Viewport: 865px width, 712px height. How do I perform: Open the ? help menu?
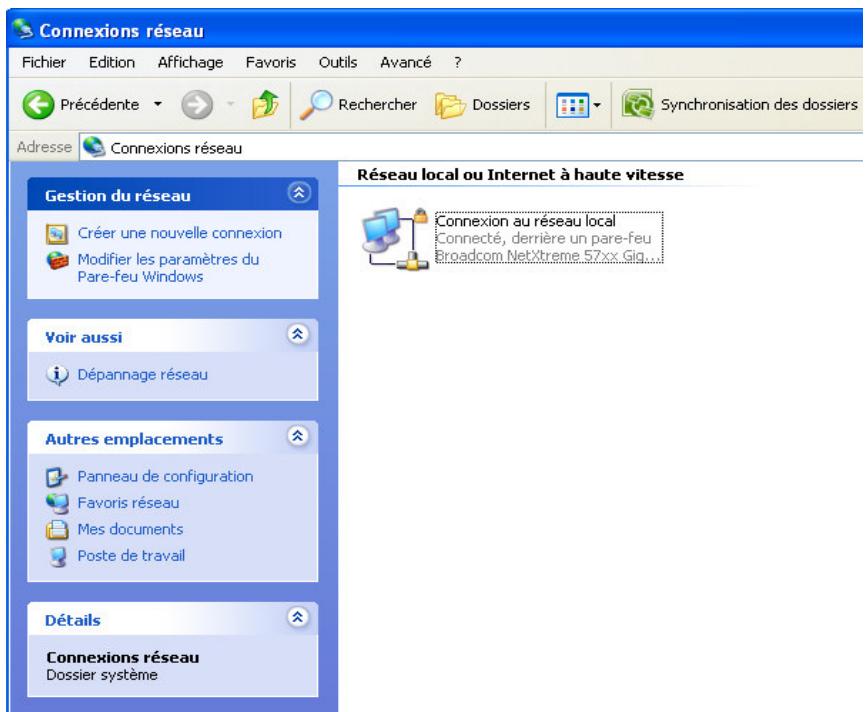click(457, 62)
